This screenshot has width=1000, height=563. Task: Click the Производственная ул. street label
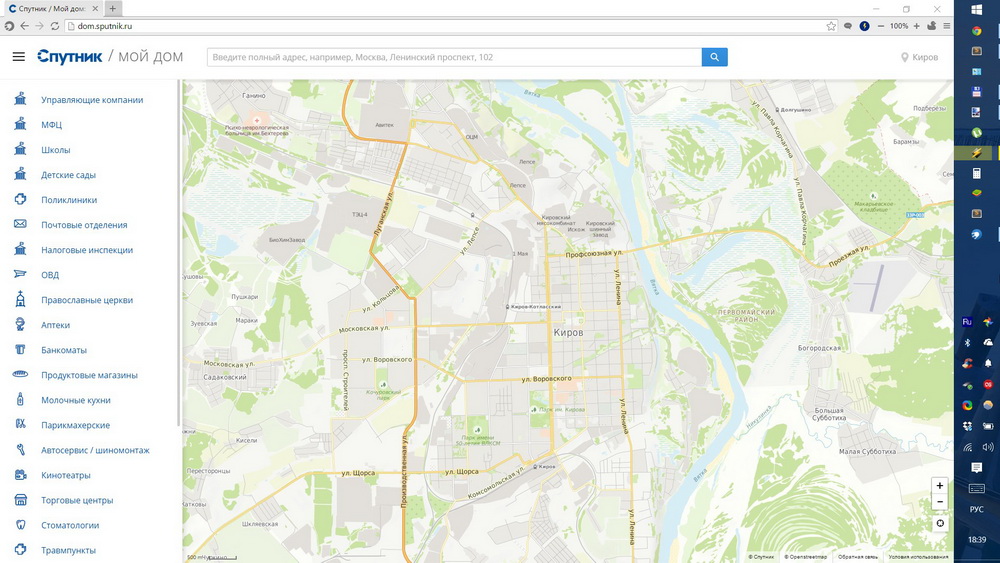[x=404, y=472]
